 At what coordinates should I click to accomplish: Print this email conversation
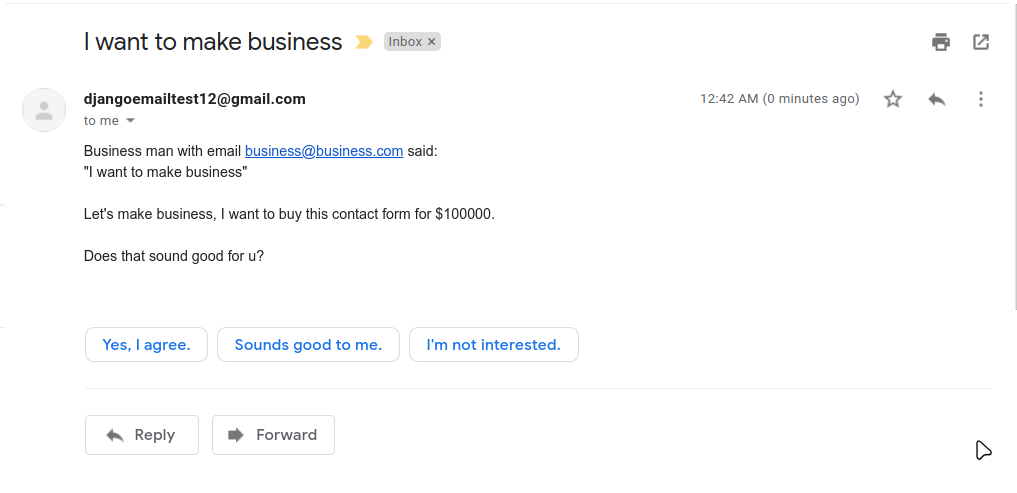tap(940, 42)
